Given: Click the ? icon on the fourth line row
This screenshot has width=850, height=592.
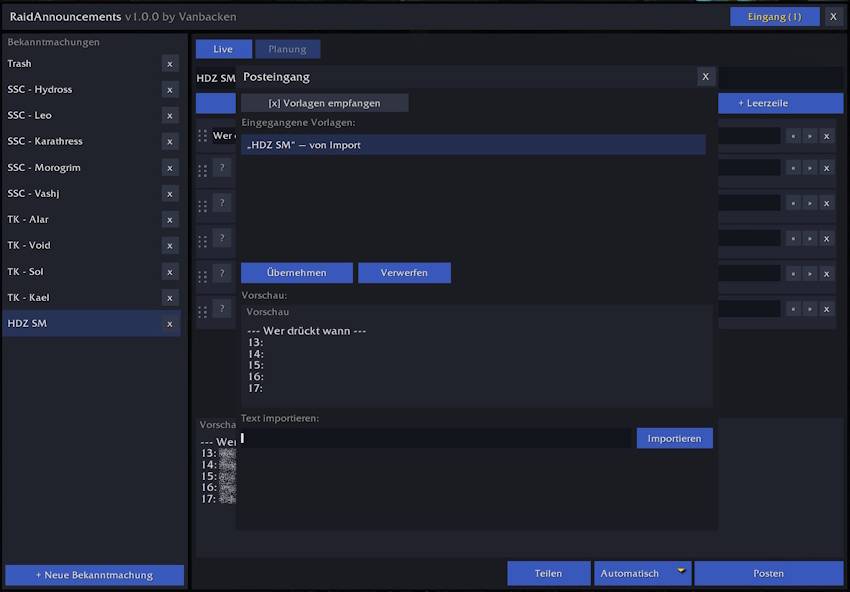Looking at the screenshot, I should [x=222, y=238].
